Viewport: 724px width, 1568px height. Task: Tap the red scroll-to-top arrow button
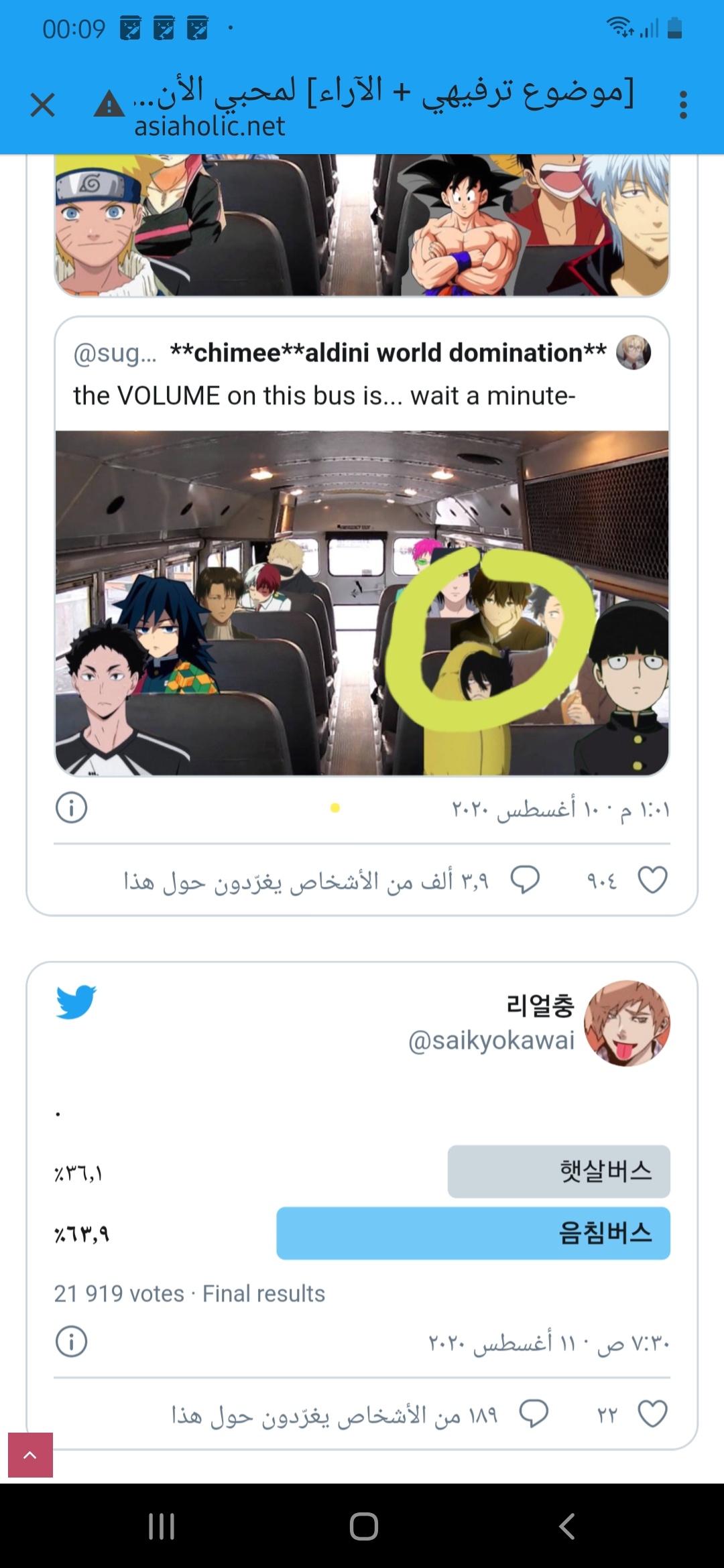[30, 1455]
